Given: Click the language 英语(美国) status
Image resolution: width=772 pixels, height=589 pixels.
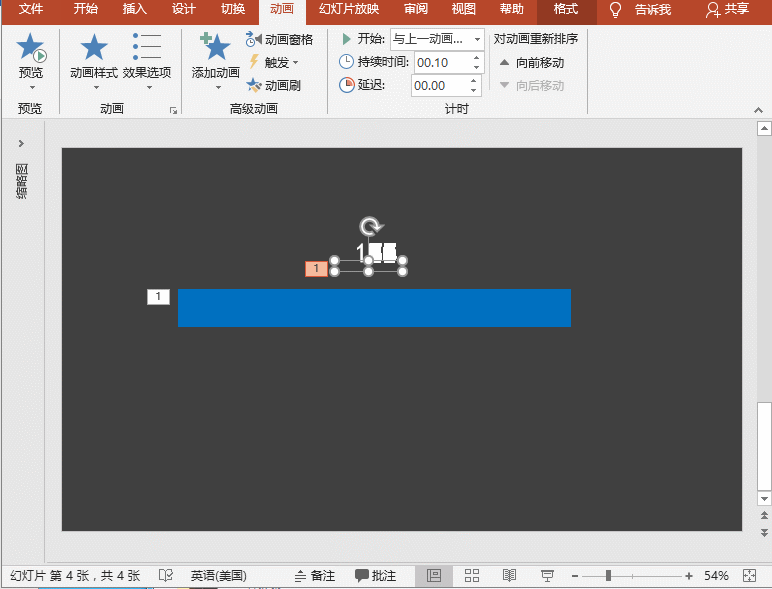Looking at the screenshot, I should coord(218,575).
